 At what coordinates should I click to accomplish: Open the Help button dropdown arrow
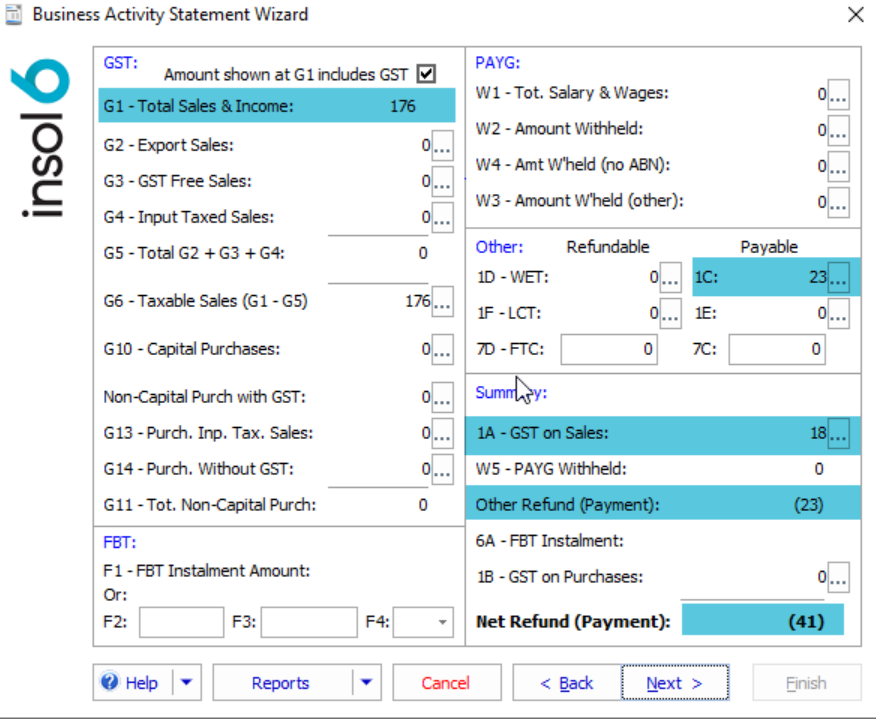[x=187, y=683]
